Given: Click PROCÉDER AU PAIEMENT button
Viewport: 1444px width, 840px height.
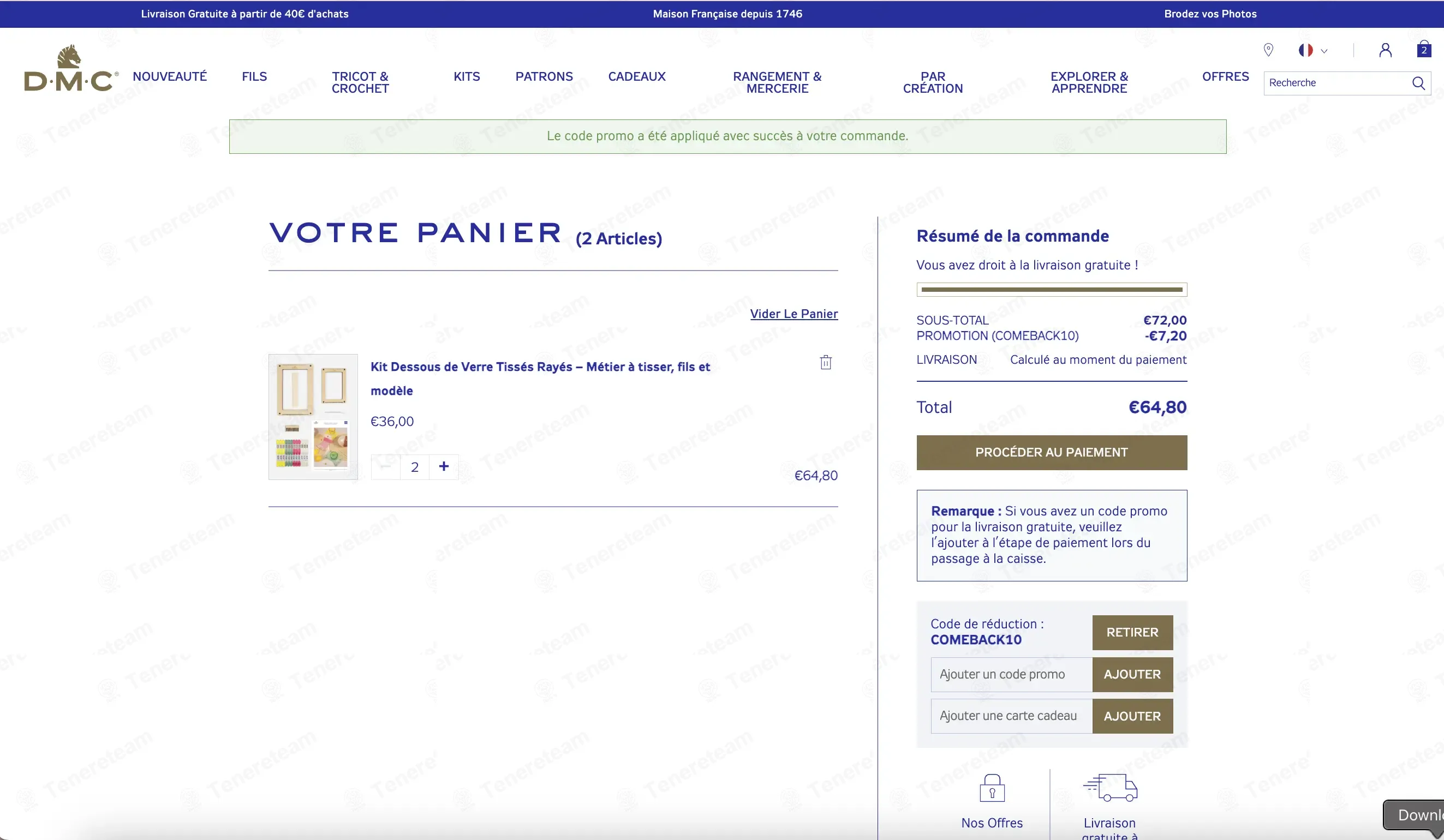Looking at the screenshot, I should point(1052,452).
